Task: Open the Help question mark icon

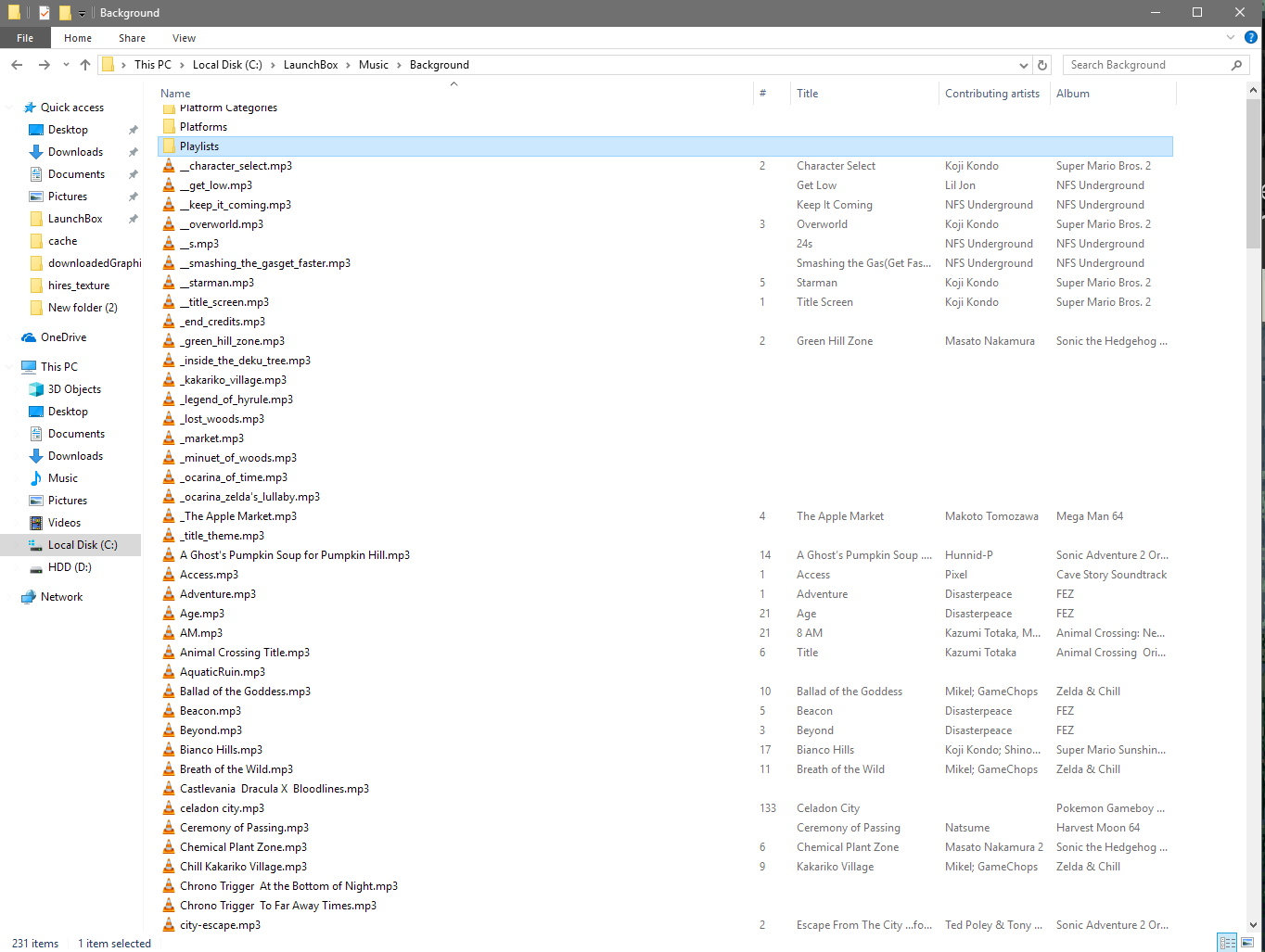Action: pyautogui.click(x=1250, y=38)
